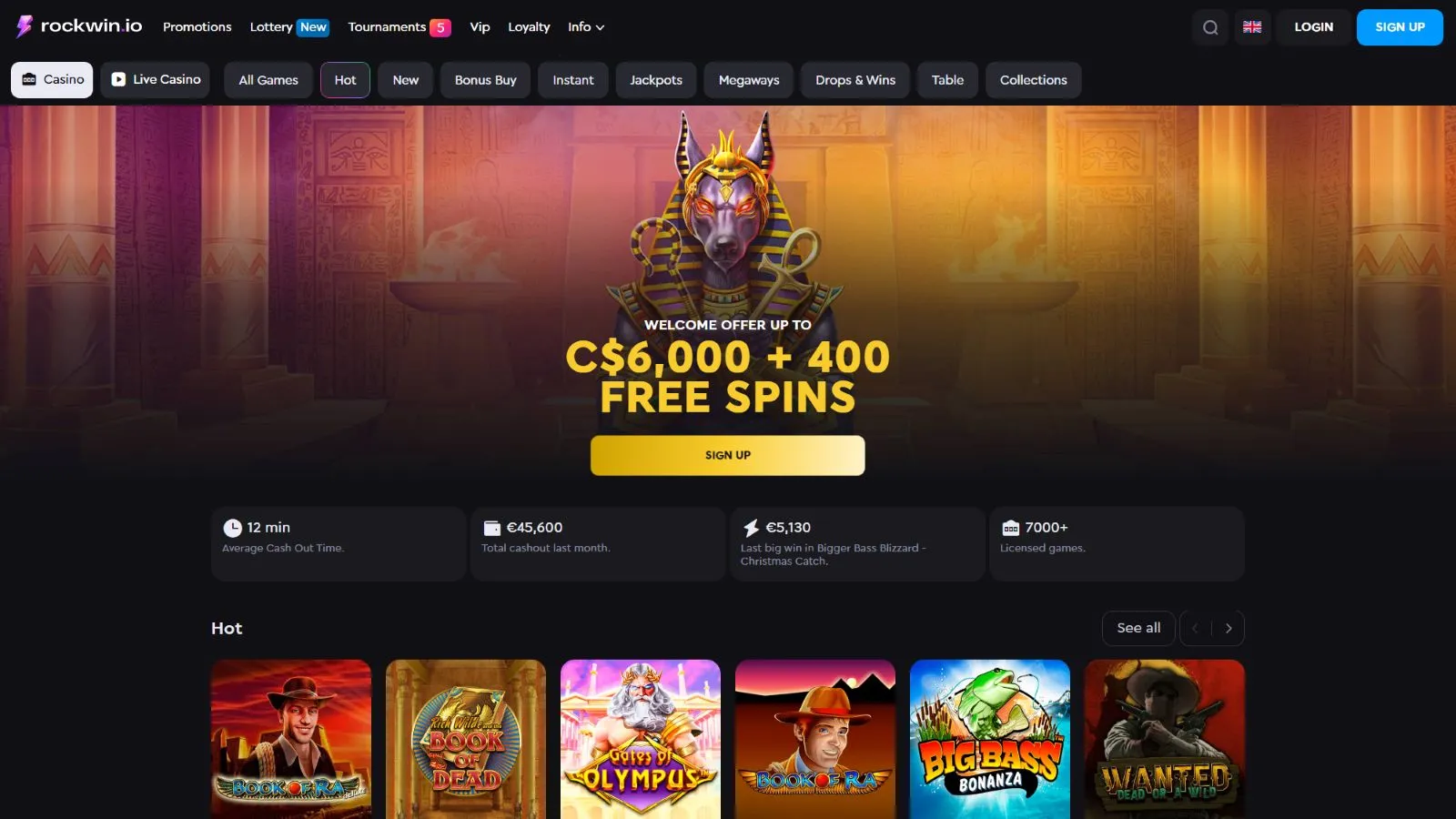Launch the Big Bass Bonanza game

(990, 739)
